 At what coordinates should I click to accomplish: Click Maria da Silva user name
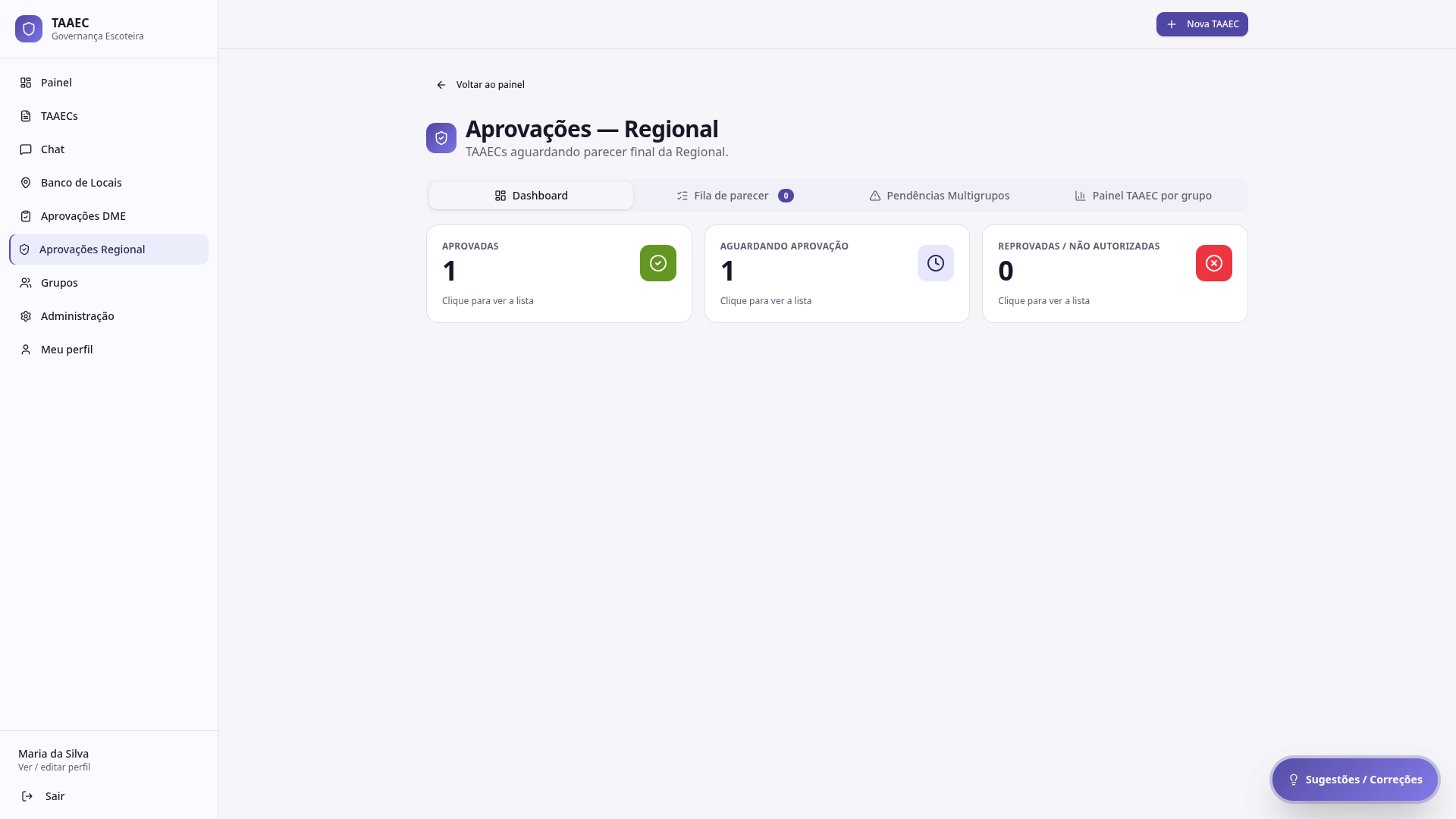coord(53,754)
